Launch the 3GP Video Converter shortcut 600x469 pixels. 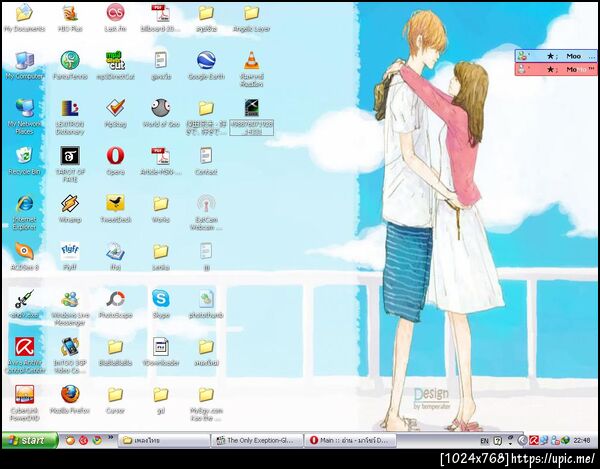click(x=70, y=355)
